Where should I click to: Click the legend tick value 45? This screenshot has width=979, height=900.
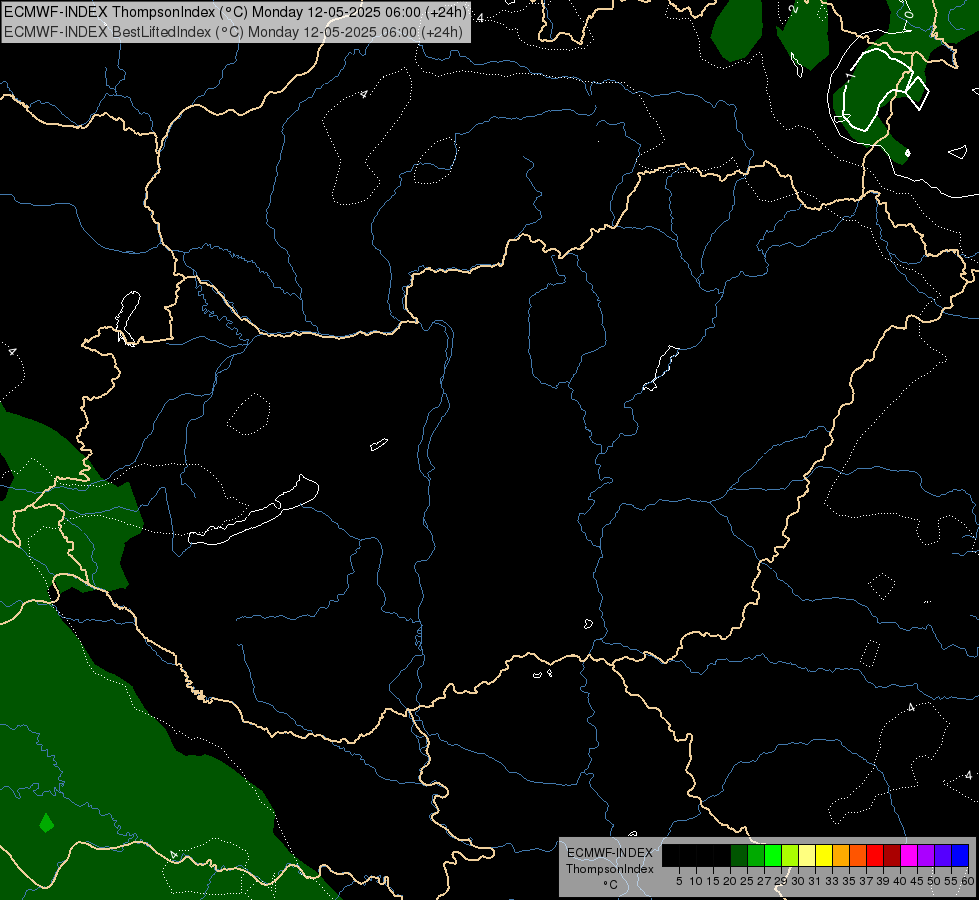917,881
